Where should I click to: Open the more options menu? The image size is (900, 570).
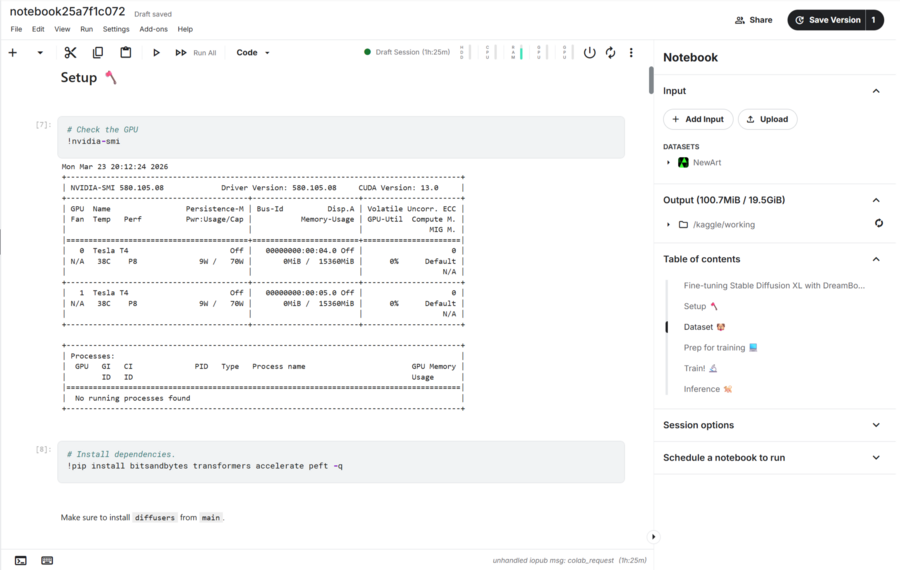tap(631, 53)
